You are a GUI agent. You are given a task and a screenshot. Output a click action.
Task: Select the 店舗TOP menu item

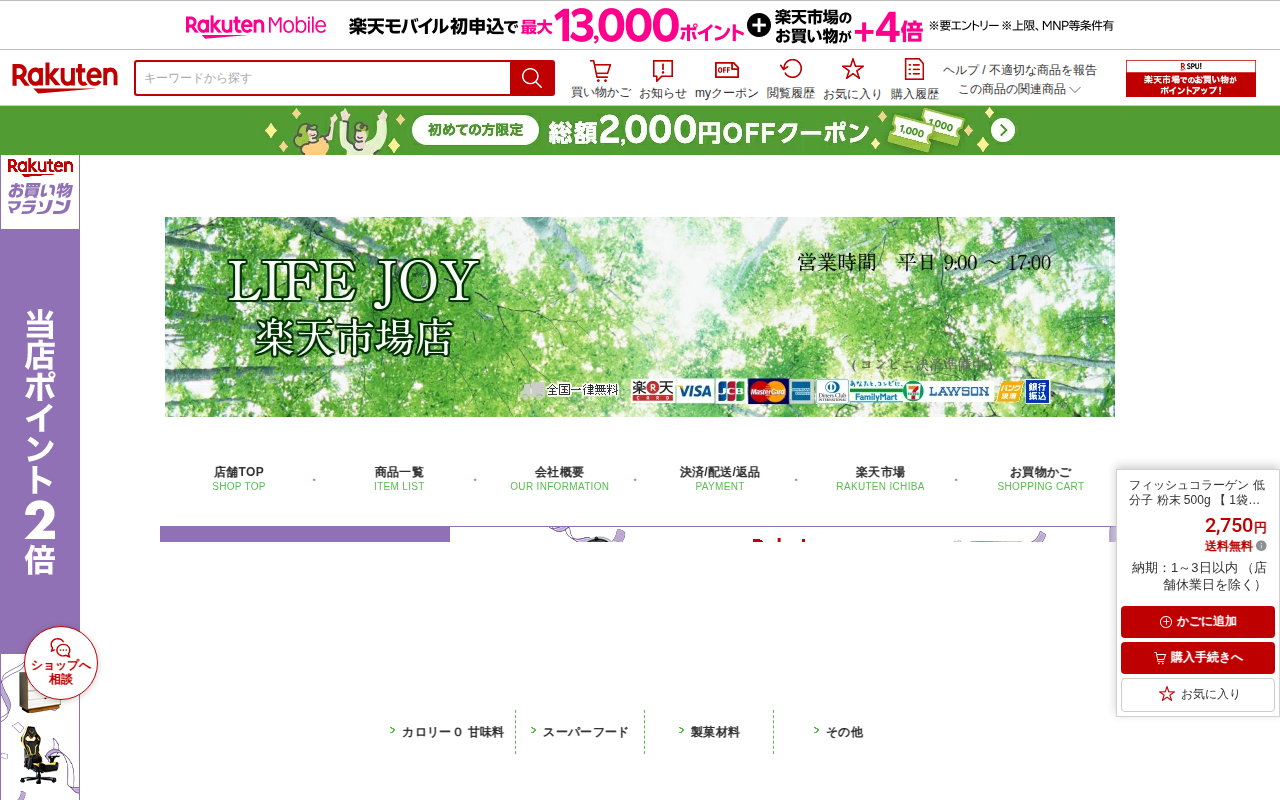point(239,479)
